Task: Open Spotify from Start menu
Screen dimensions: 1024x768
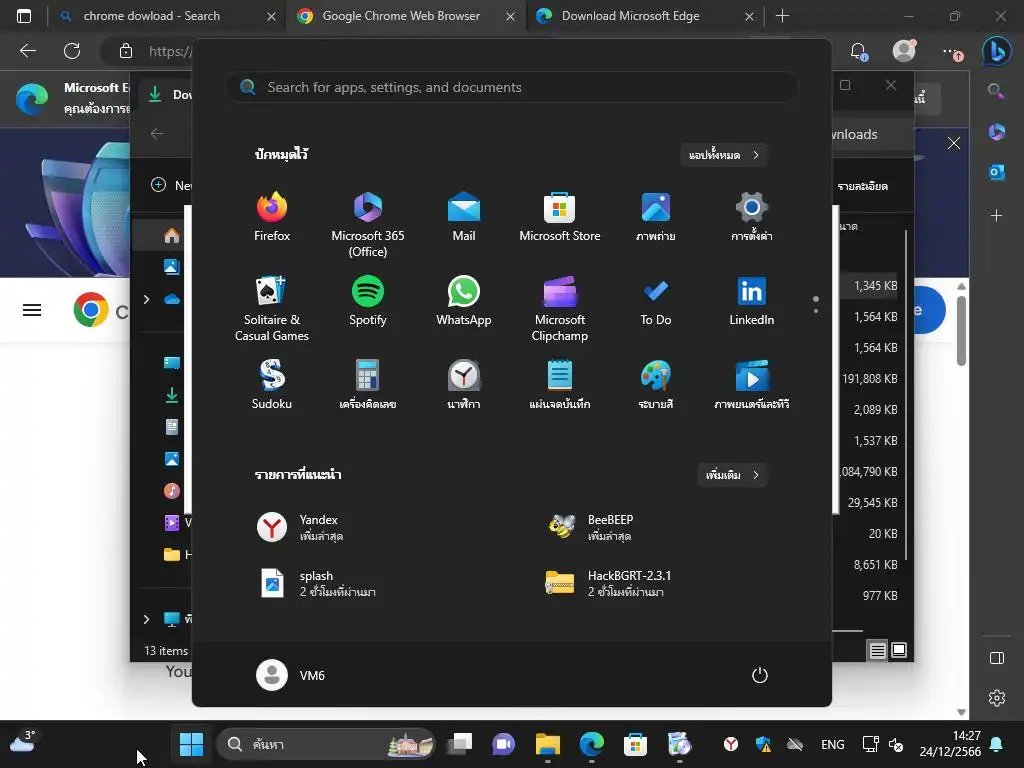Action: 368,301
